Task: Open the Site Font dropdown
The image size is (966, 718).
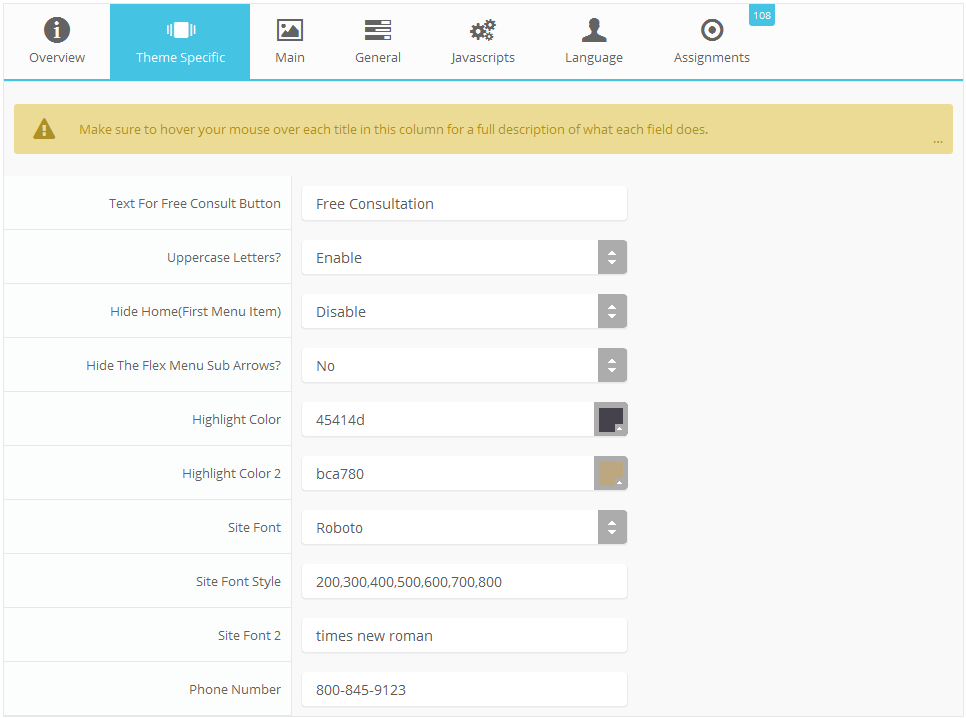Action: 612,528
